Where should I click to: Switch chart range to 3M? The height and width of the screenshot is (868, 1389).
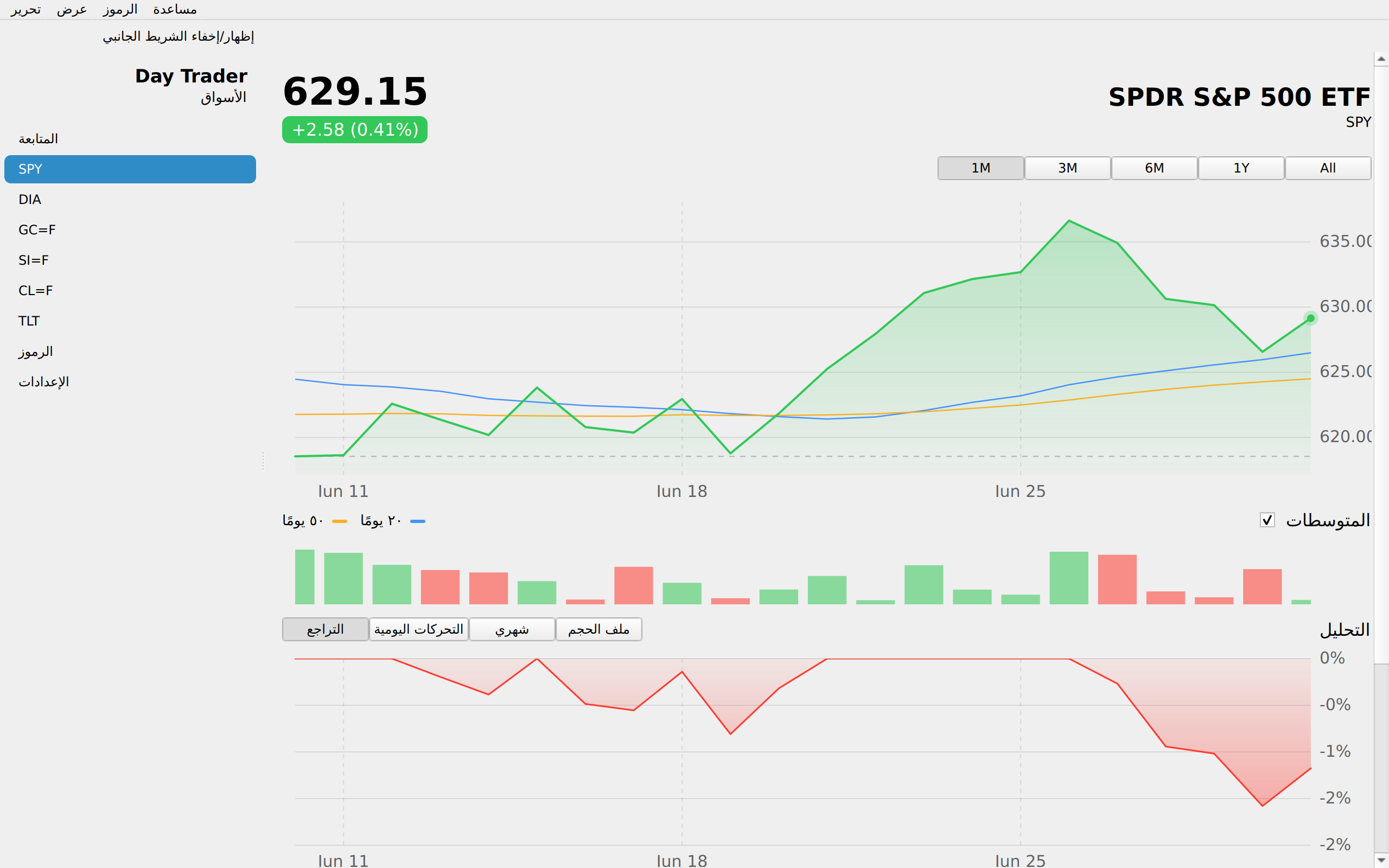point(1068,168)
